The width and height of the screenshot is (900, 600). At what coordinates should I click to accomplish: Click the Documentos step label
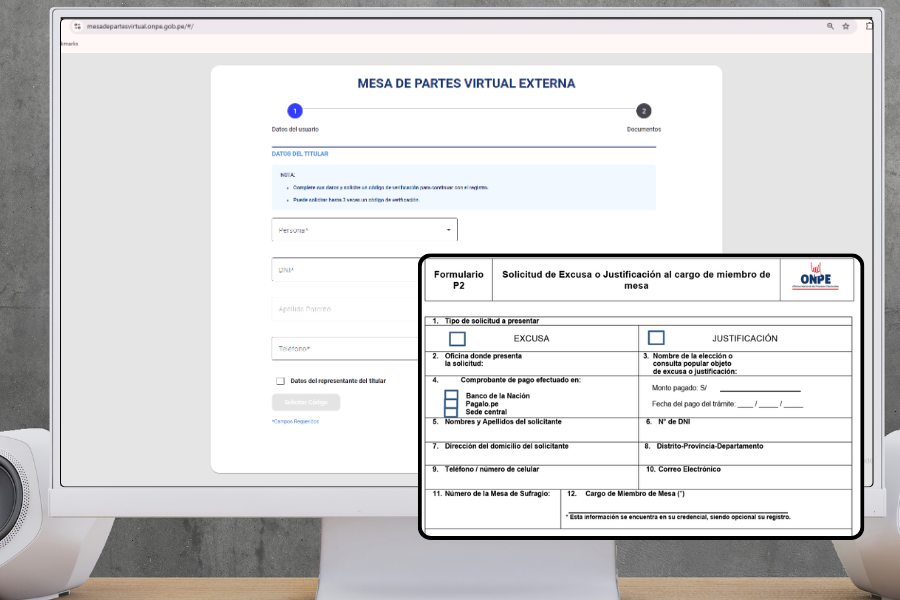(643, 129)
